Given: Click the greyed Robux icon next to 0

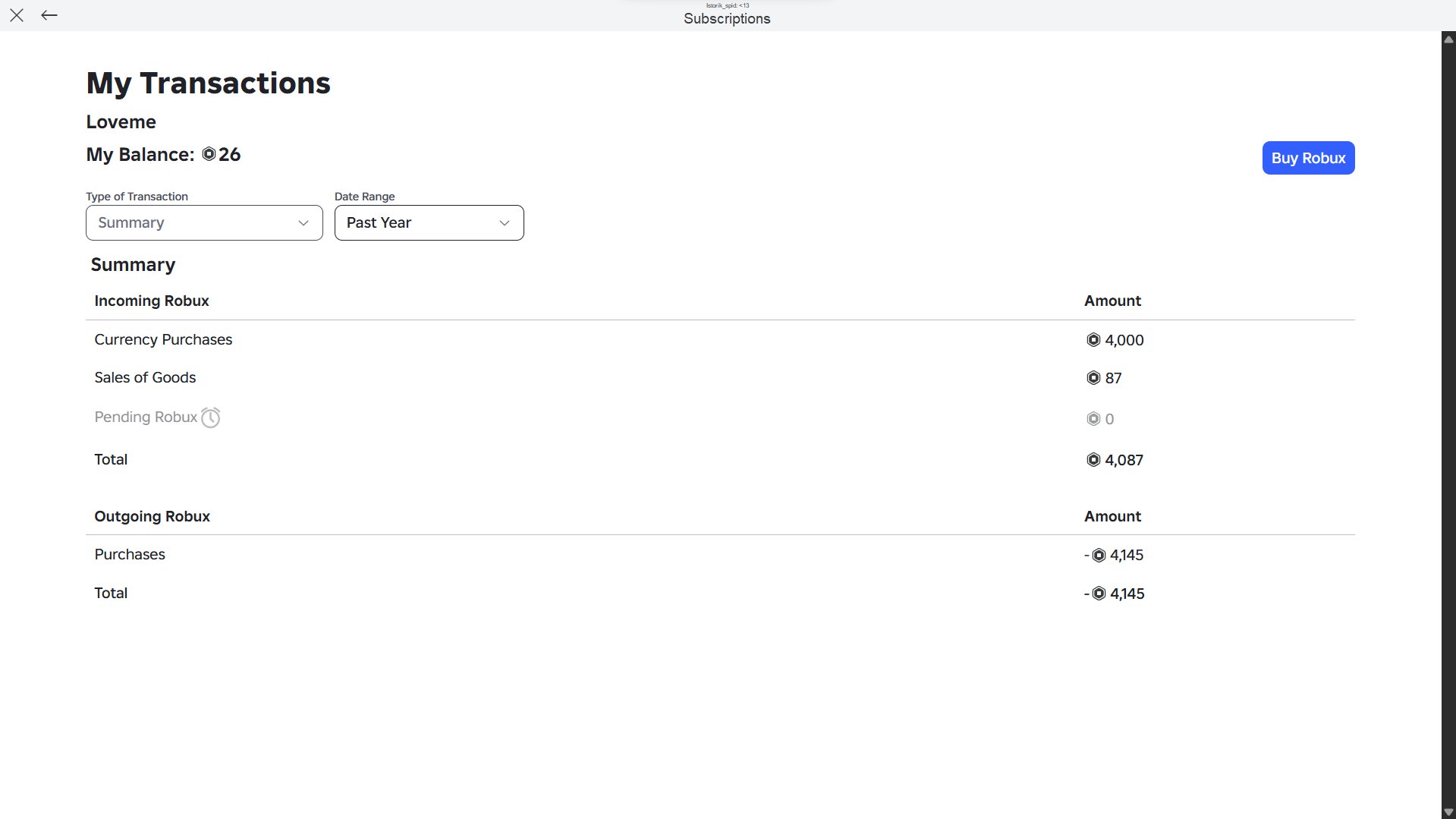Looking at the screenshot, I should click(1093, 419).
